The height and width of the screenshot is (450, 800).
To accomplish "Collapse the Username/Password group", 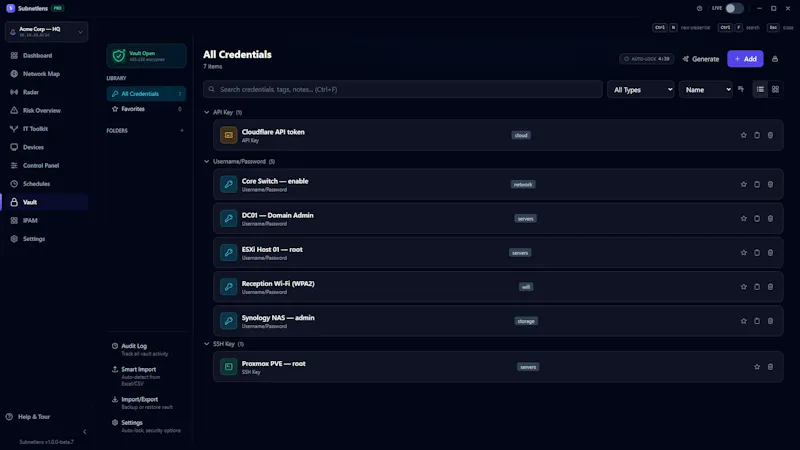I will point(207,161).
